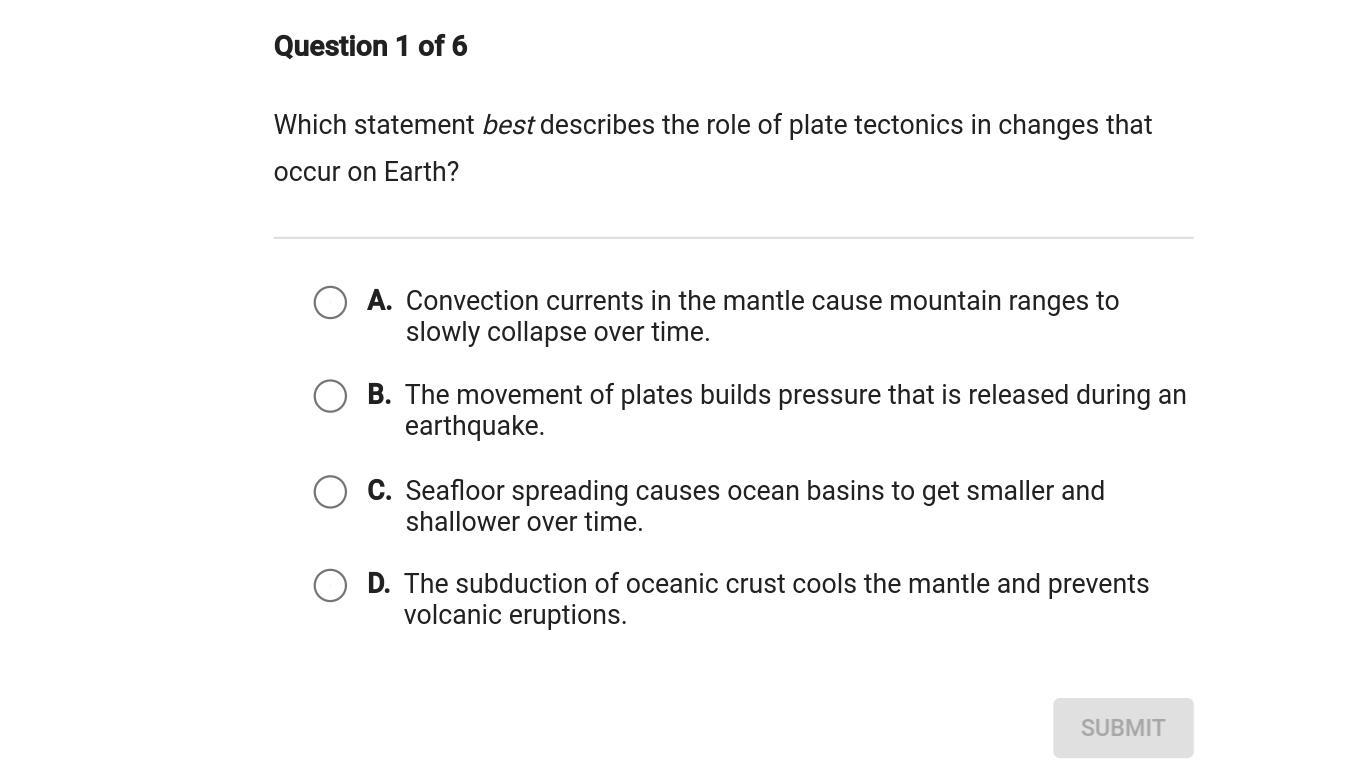This screenshot has width=1366, height=768.
Task: Mark the radio button for option C
Action: [330, 491]
